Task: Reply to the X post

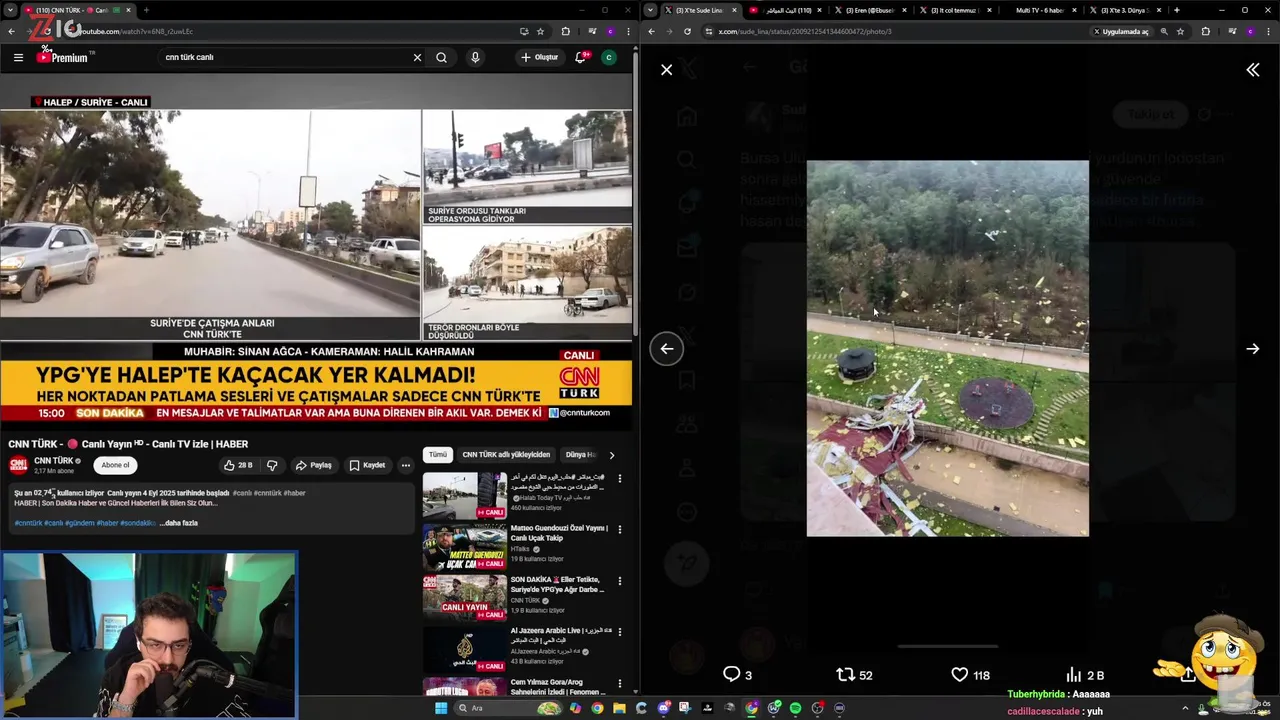Action: 737,675
